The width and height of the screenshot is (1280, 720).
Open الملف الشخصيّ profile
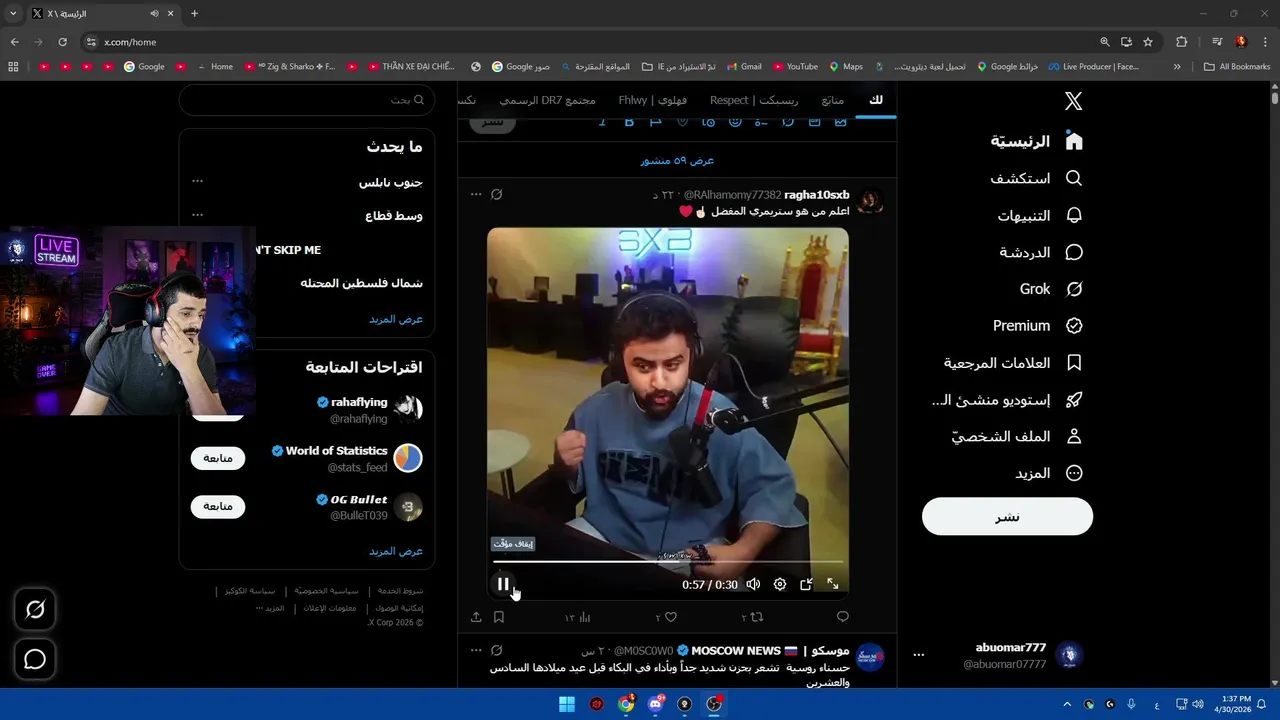(x=1017, y=437)
